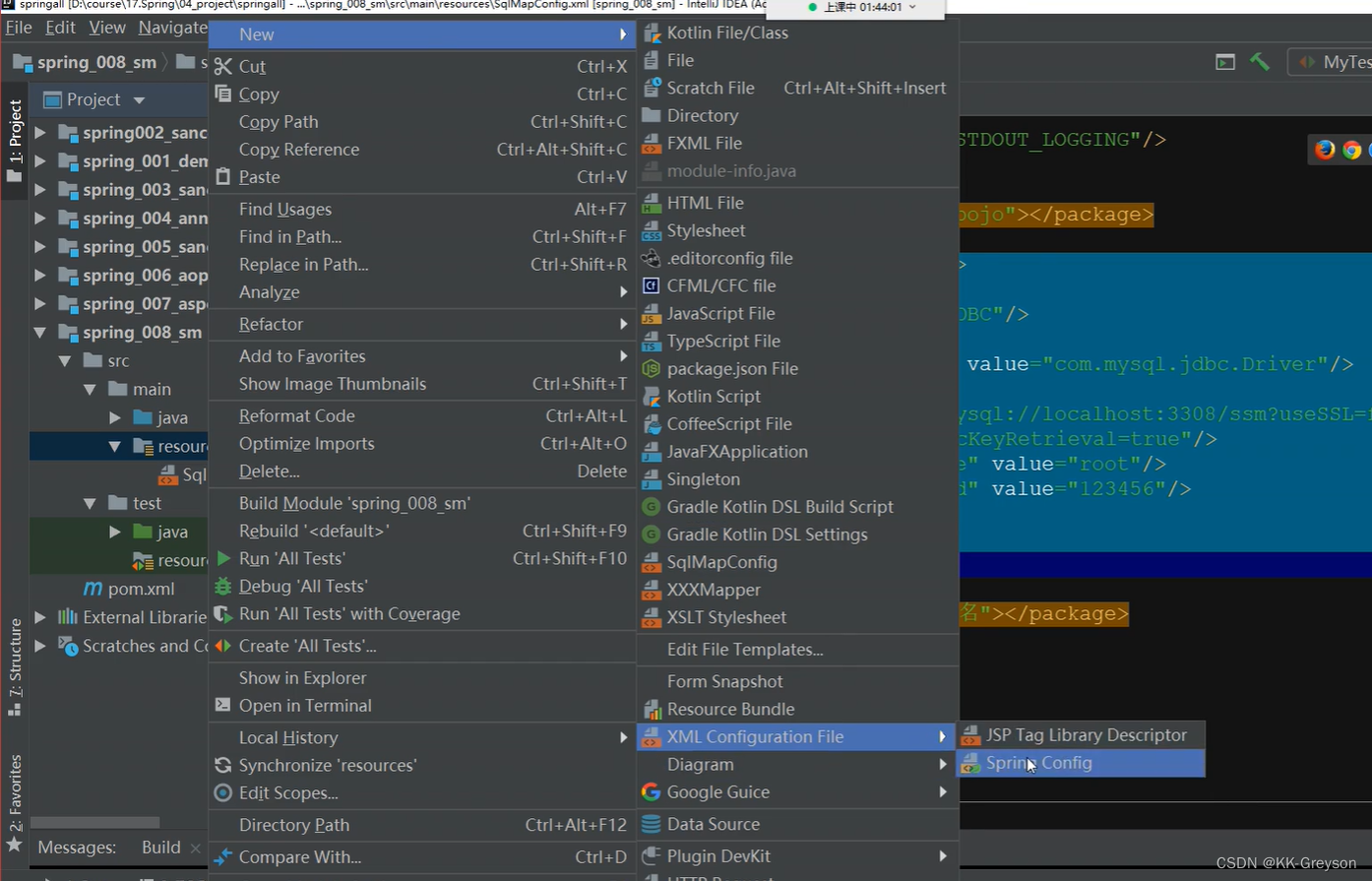Click the build hammer icon in toolbar
This screenshot has height=881, width=1372.
pyautogui.click(x=1260, y=61)
